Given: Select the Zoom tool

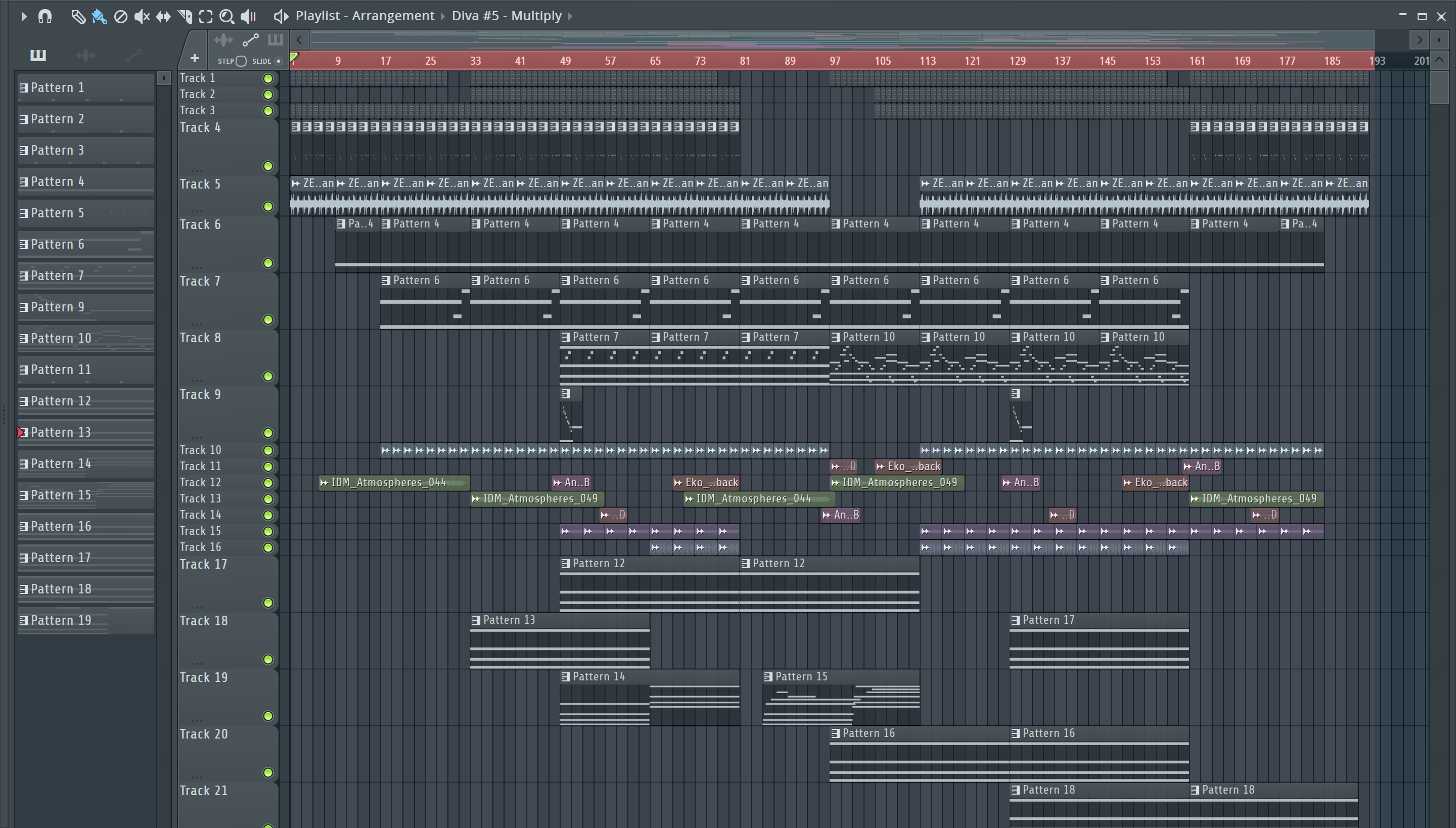Looking at the screenshot, I should pyautogui.click(x=227, y=17).
